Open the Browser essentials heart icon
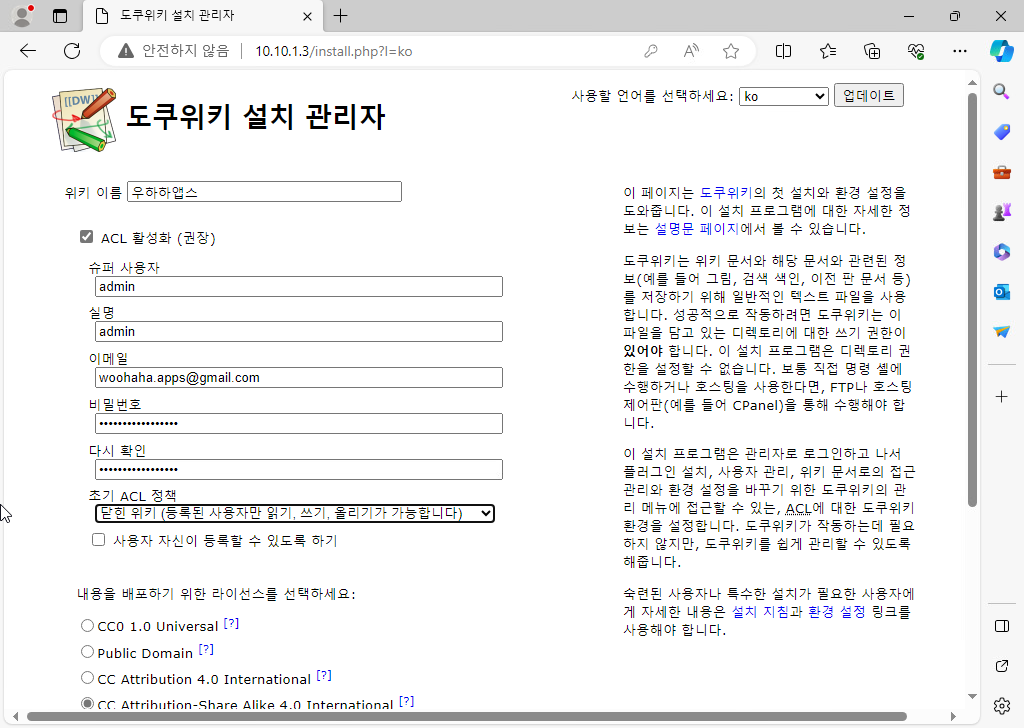The width and height of the screenshot is (1024, 728). point(916,51)
